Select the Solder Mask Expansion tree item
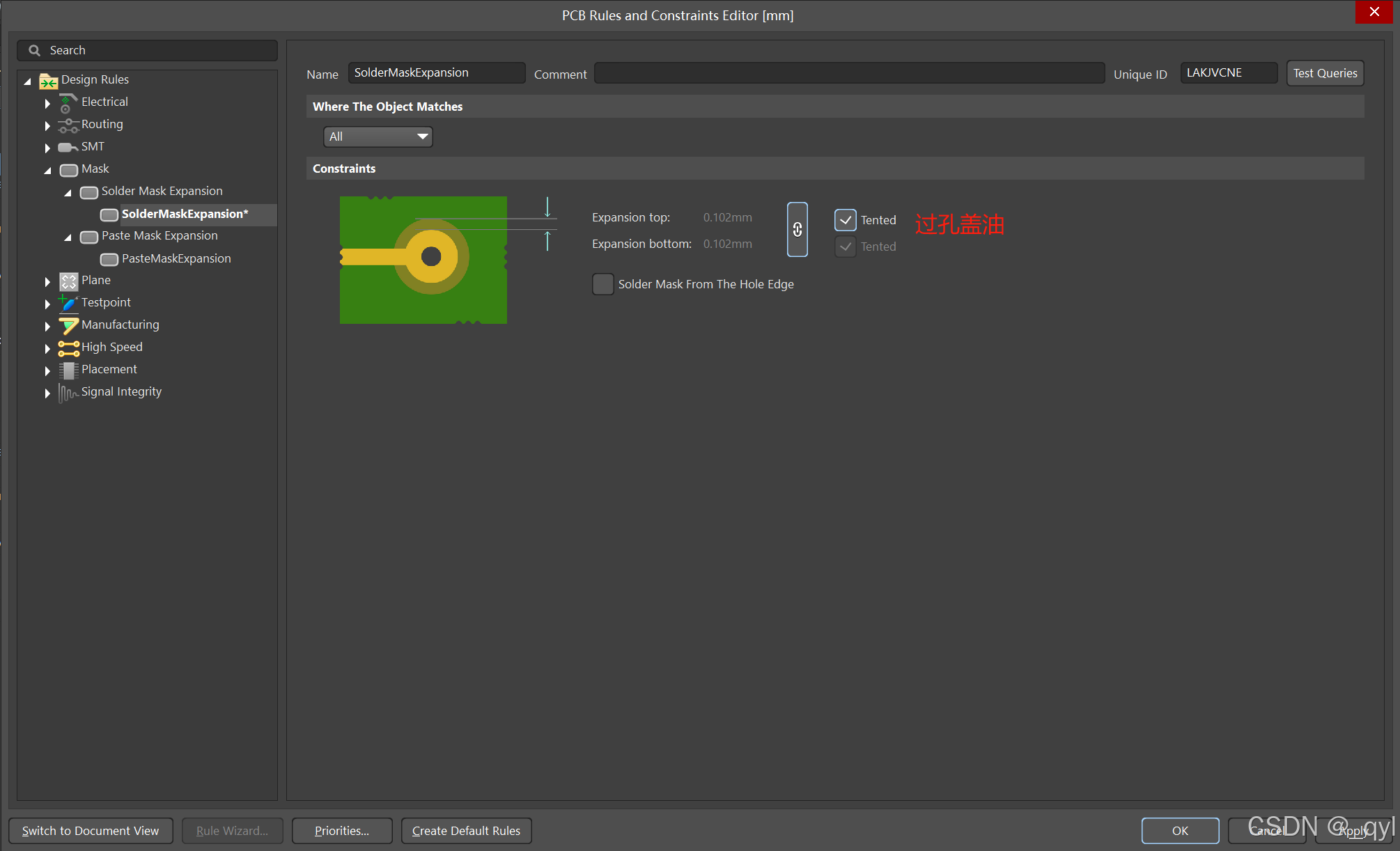 (x=162, y=191)
